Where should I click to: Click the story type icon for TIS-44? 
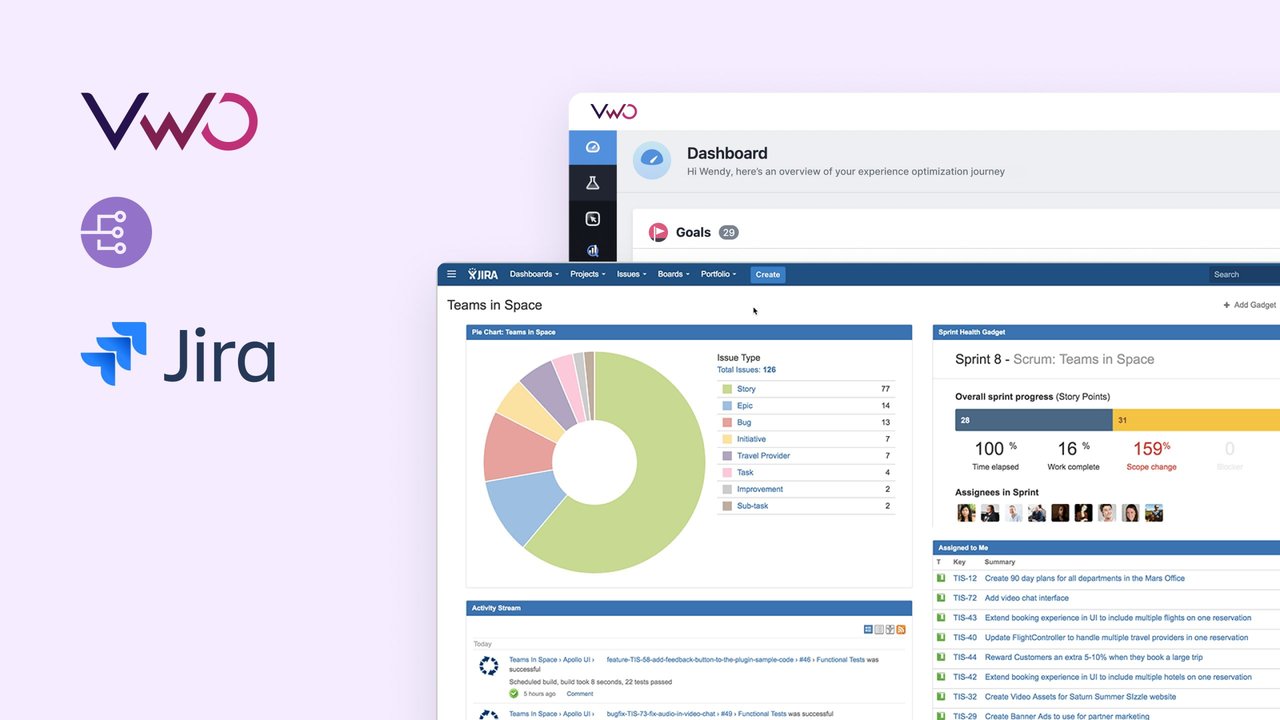pos(940,657)
